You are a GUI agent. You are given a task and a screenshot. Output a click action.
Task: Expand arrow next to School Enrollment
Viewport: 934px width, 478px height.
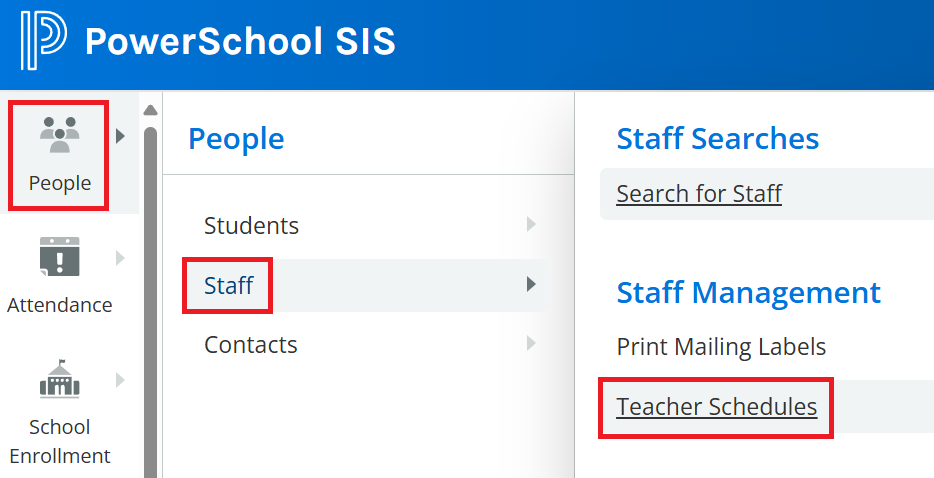(x=121, y=380)
